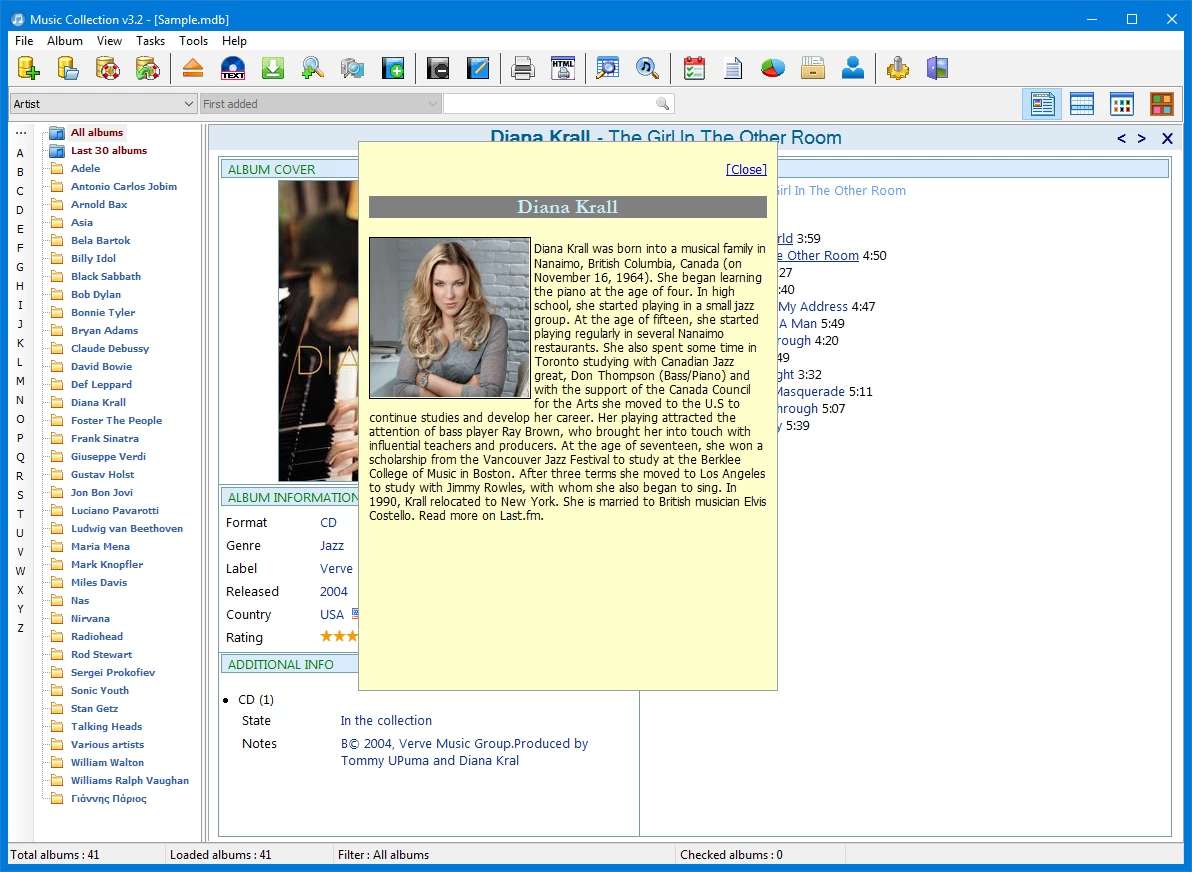Select David Bowie in the artist tree
1192x872 pixels.
pos(101,366)
